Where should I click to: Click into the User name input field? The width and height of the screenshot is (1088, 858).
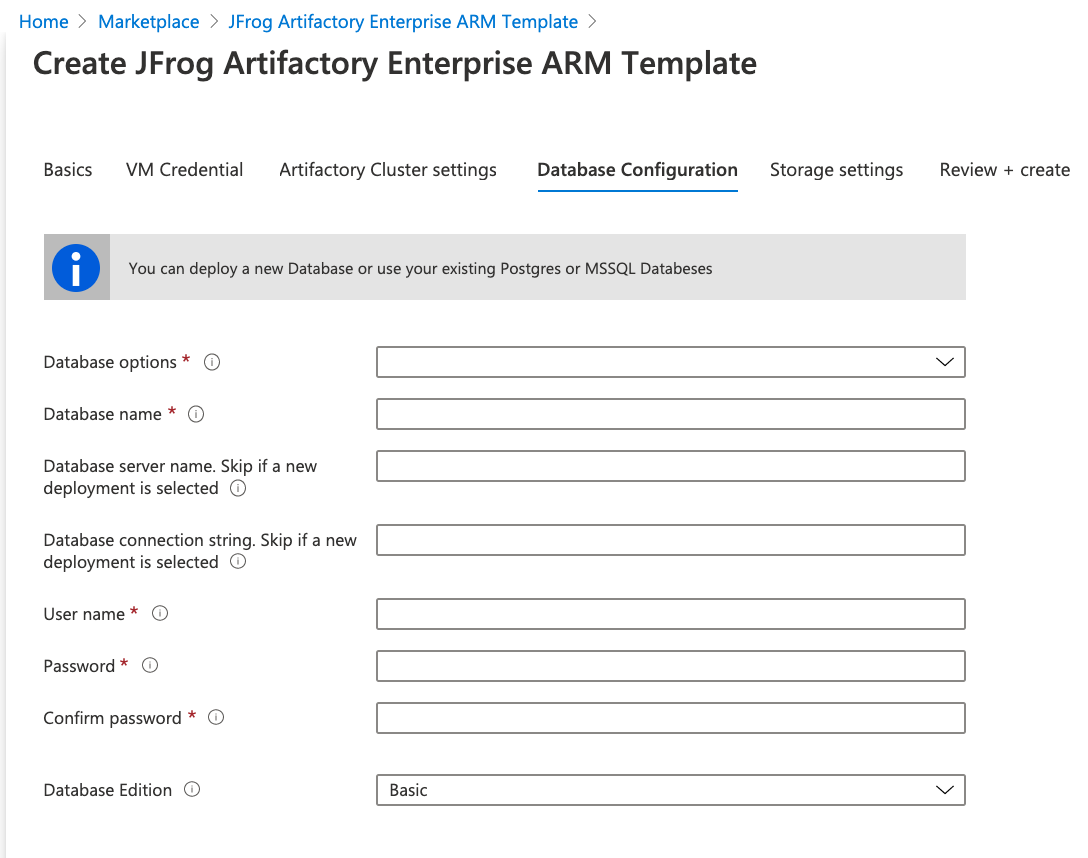[670, 614]
